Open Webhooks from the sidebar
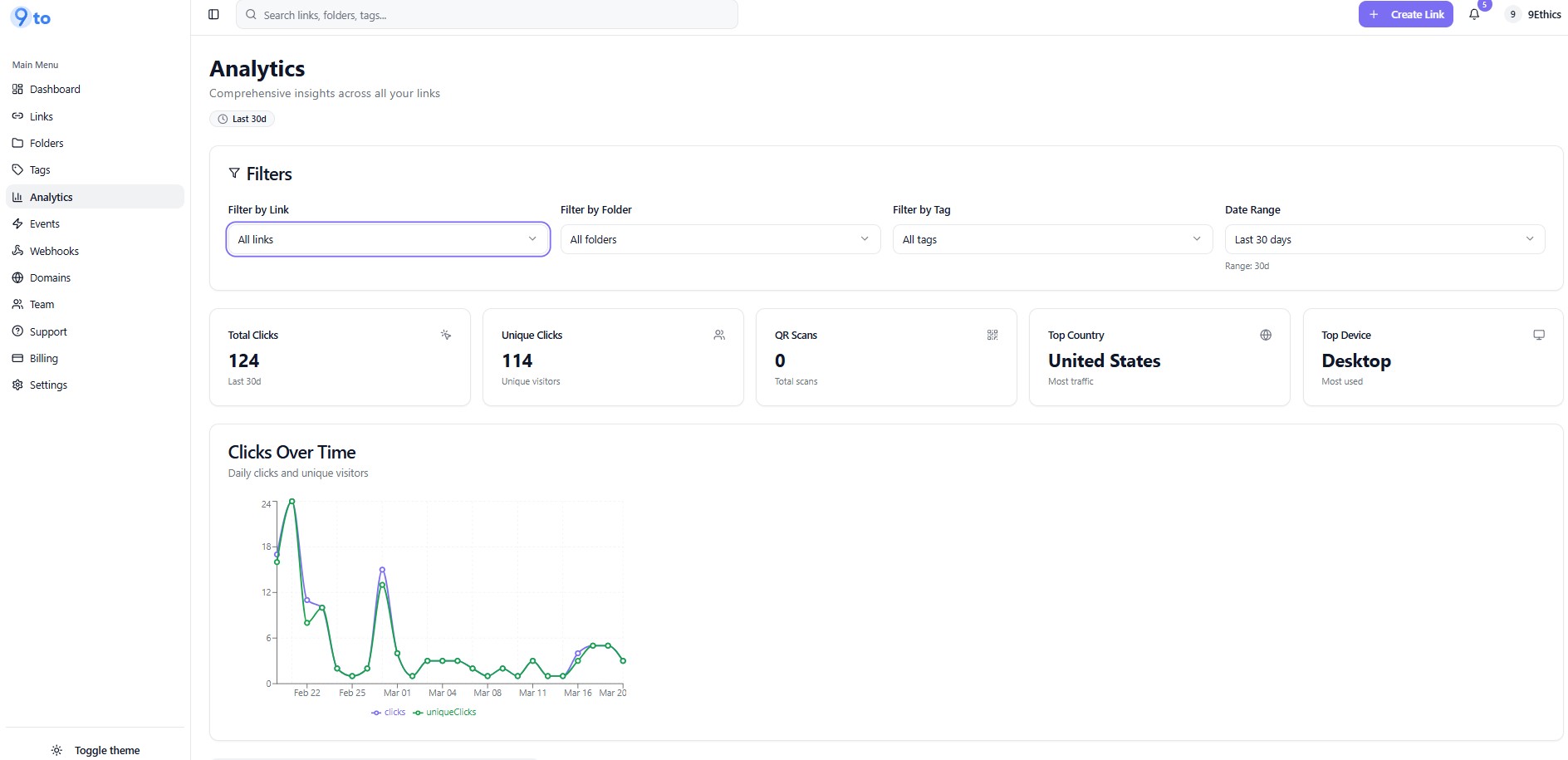The image size is (1568, 760). coord(54,251)
